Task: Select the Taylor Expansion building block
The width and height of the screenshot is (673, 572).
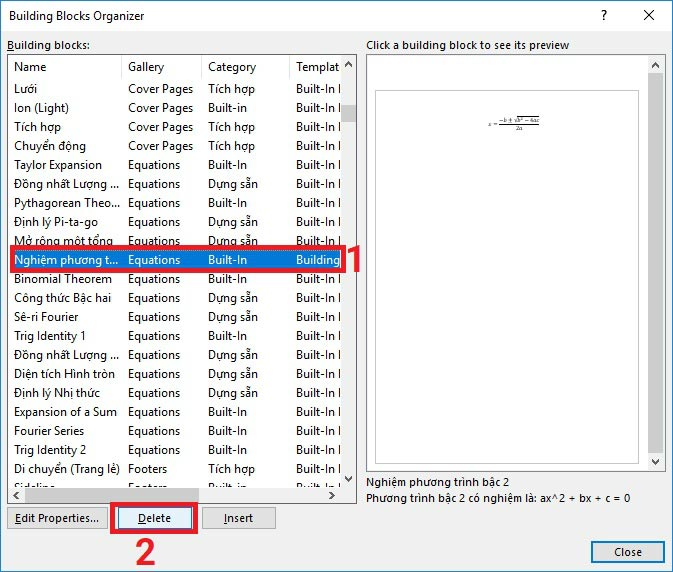Action: (58, 165)
